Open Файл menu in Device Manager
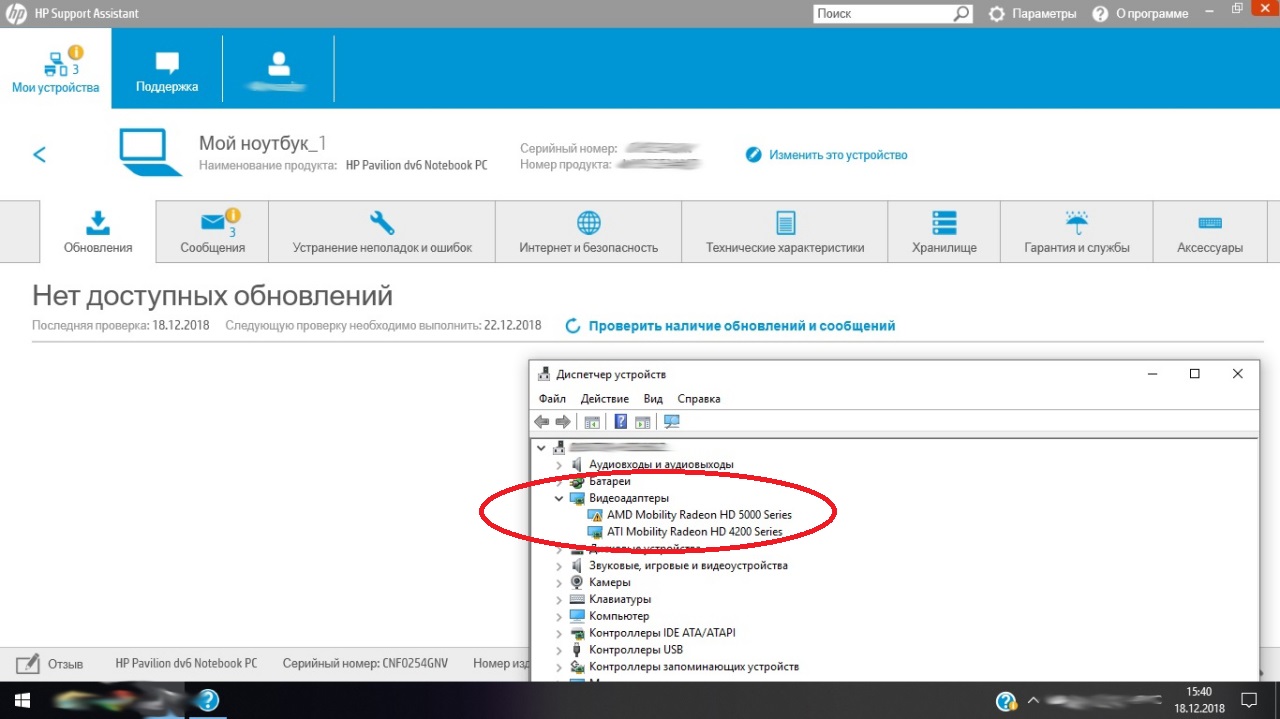1280x719 pixels. tap(552, 398)
